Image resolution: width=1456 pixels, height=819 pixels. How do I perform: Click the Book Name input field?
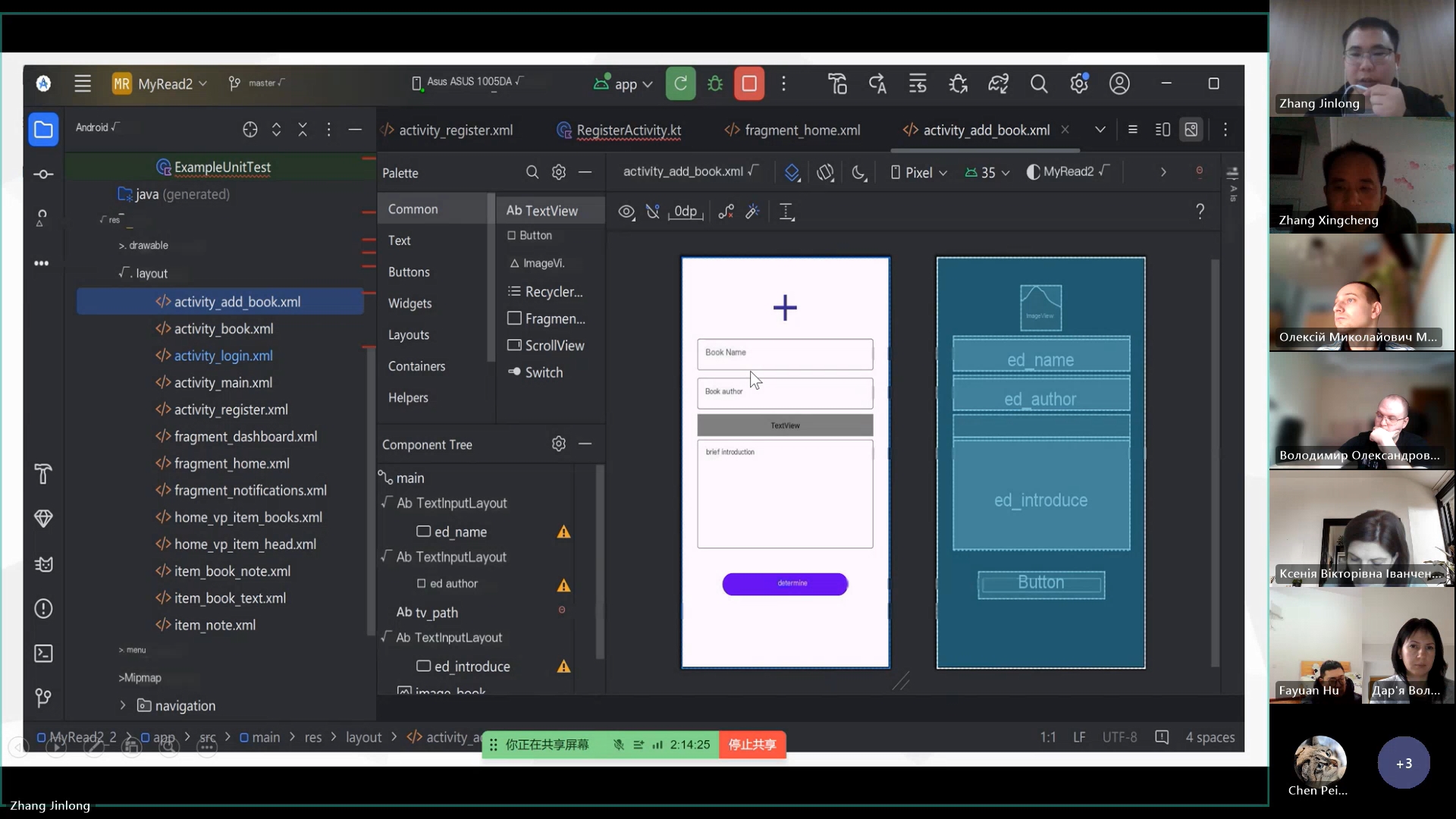(x=785, y=354)
